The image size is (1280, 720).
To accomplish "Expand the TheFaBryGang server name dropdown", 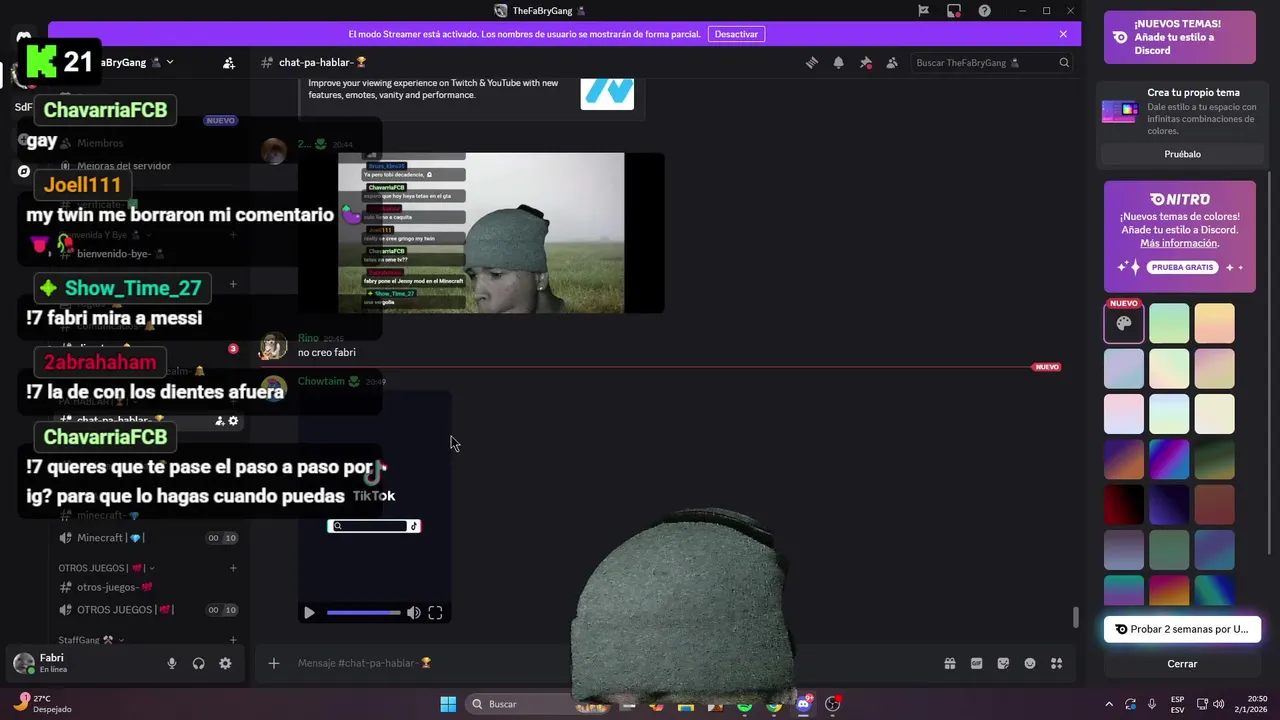I will point(170,62).
